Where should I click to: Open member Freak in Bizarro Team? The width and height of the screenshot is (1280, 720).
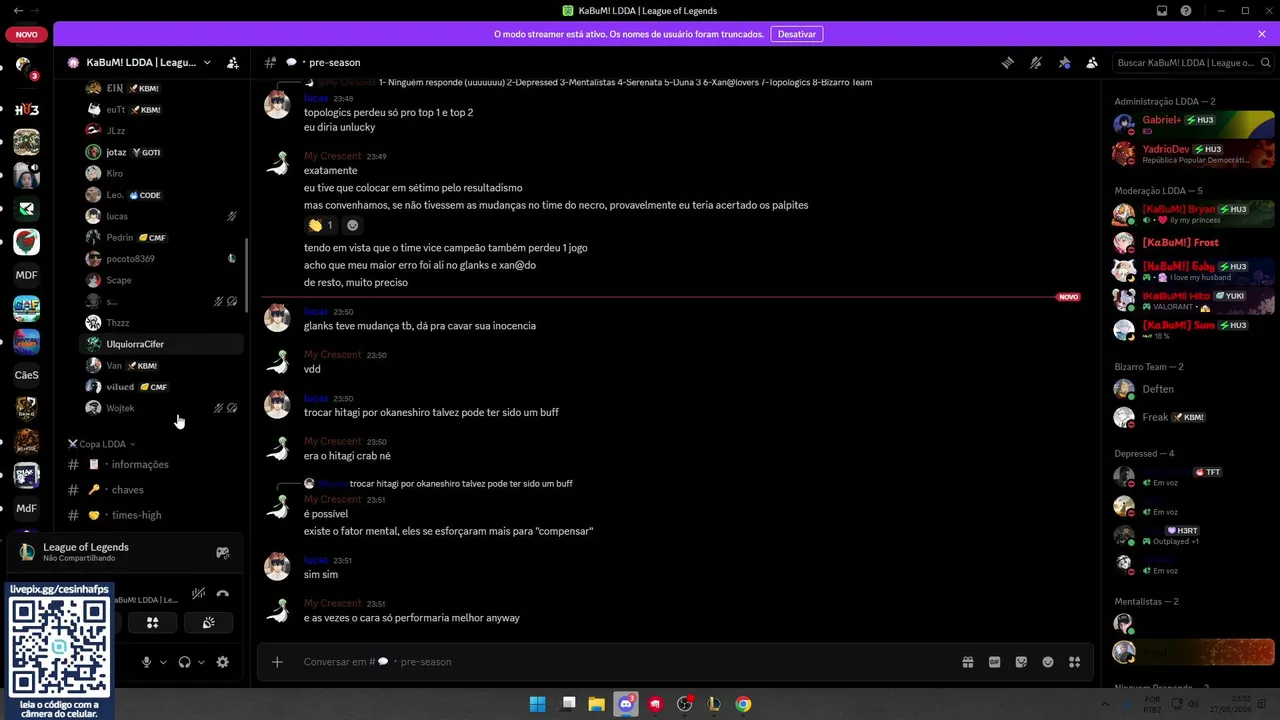pos(1193,417)
